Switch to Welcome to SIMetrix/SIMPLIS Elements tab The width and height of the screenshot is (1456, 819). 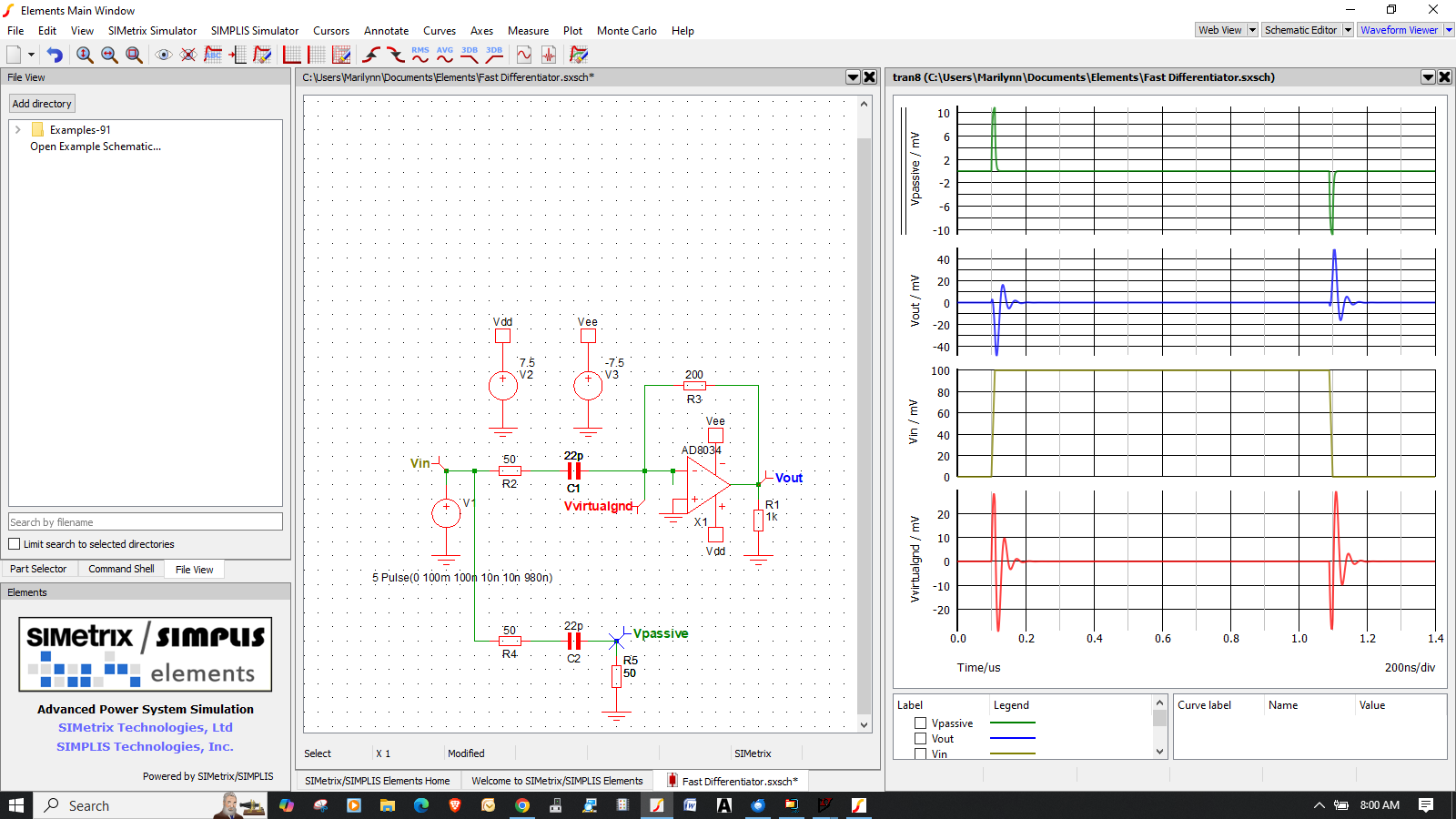(x=557, y=781)
